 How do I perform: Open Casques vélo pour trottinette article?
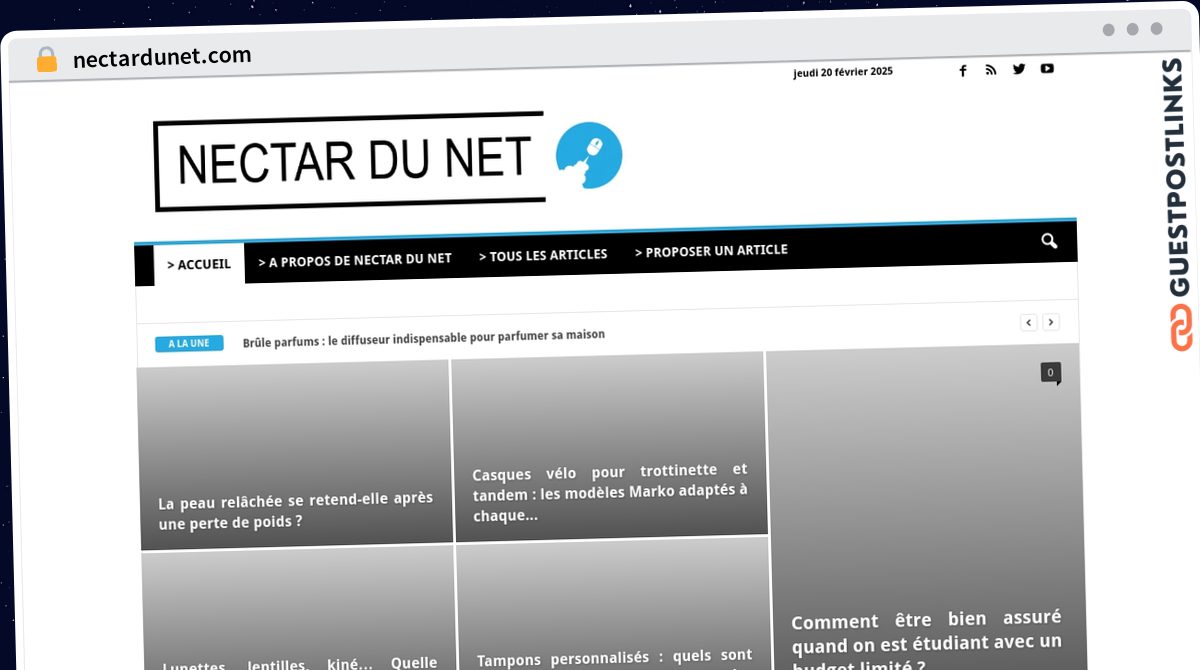click(x=610, y=492)
